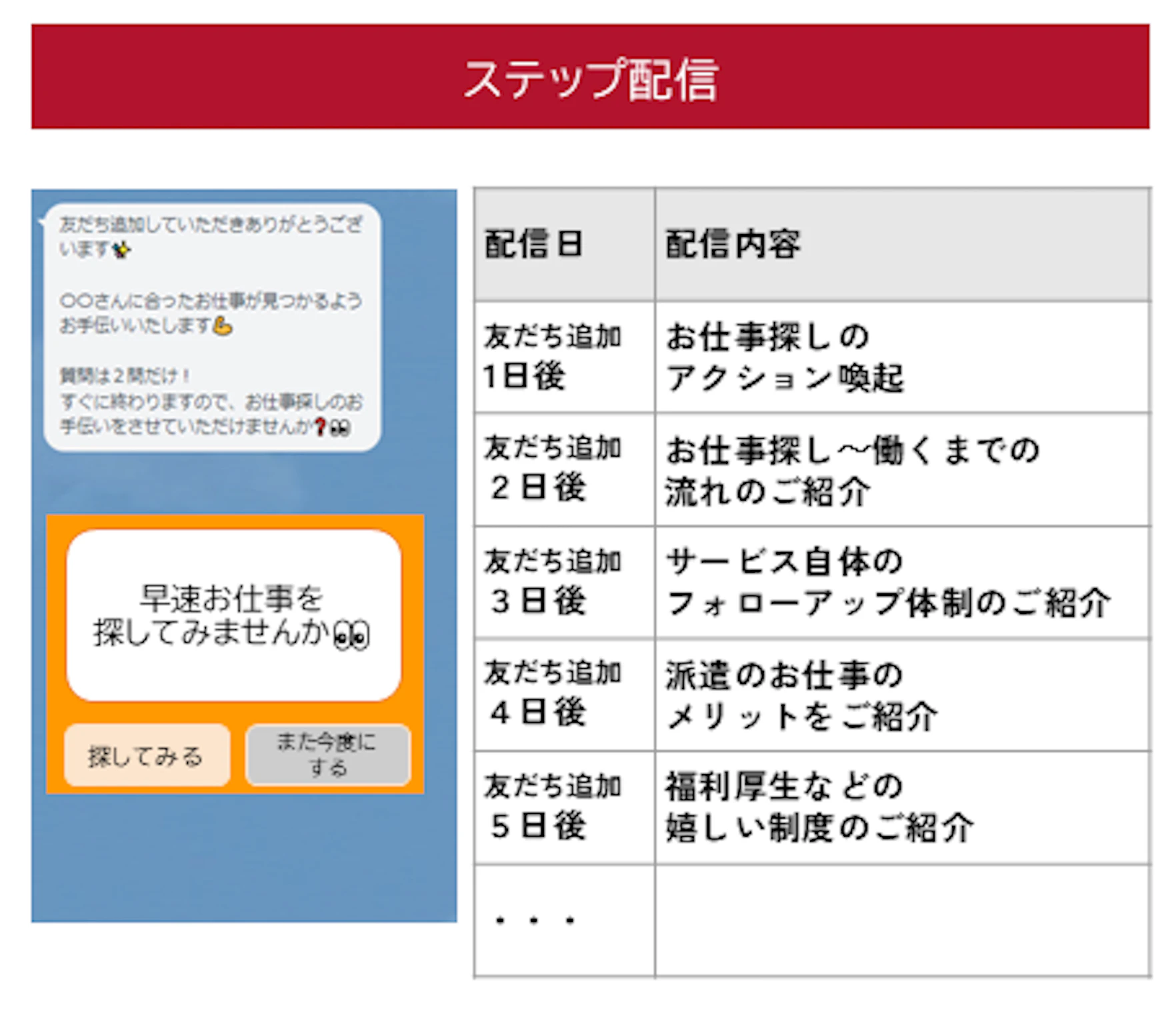The width and height of the screenshot is (1176, 1016).
Task: Select the 早速お仕事を探してみませんか card
Action: pyautogui.click(x=233, y=615)
